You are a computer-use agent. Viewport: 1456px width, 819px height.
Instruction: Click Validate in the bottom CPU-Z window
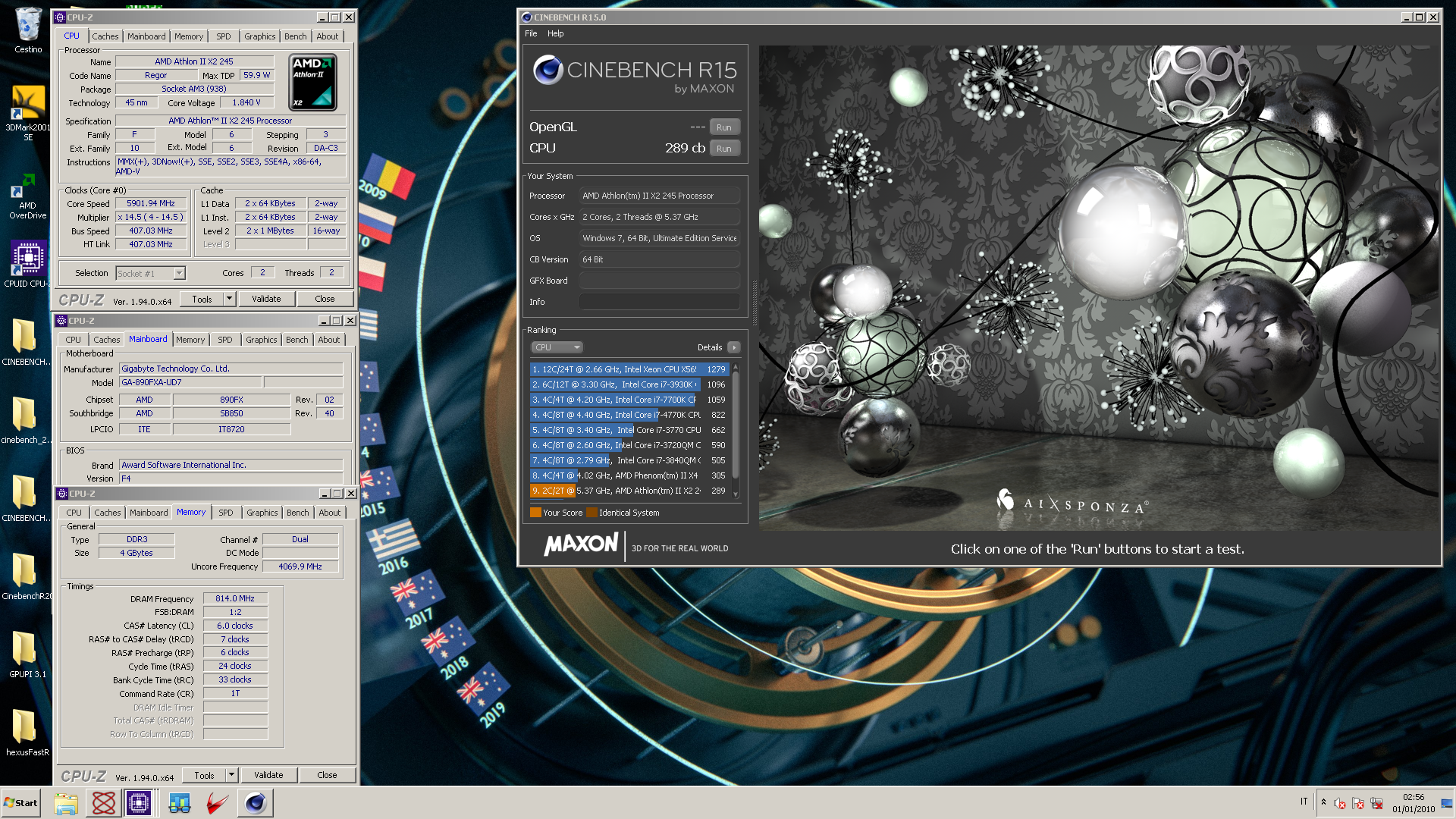(x=268, y=775)
